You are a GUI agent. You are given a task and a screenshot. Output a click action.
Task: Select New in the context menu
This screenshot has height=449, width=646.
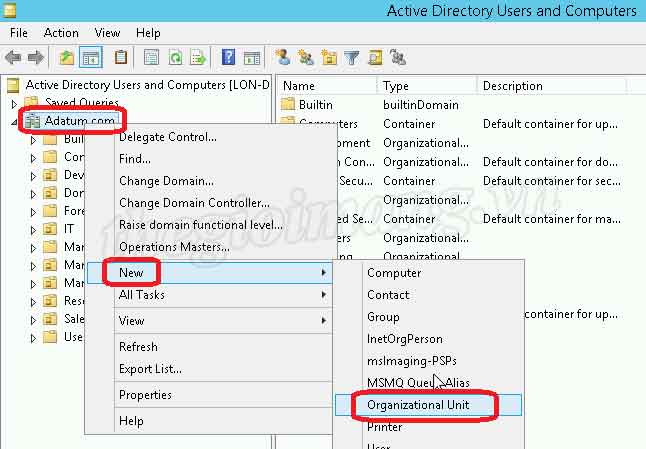click(210, 273)
